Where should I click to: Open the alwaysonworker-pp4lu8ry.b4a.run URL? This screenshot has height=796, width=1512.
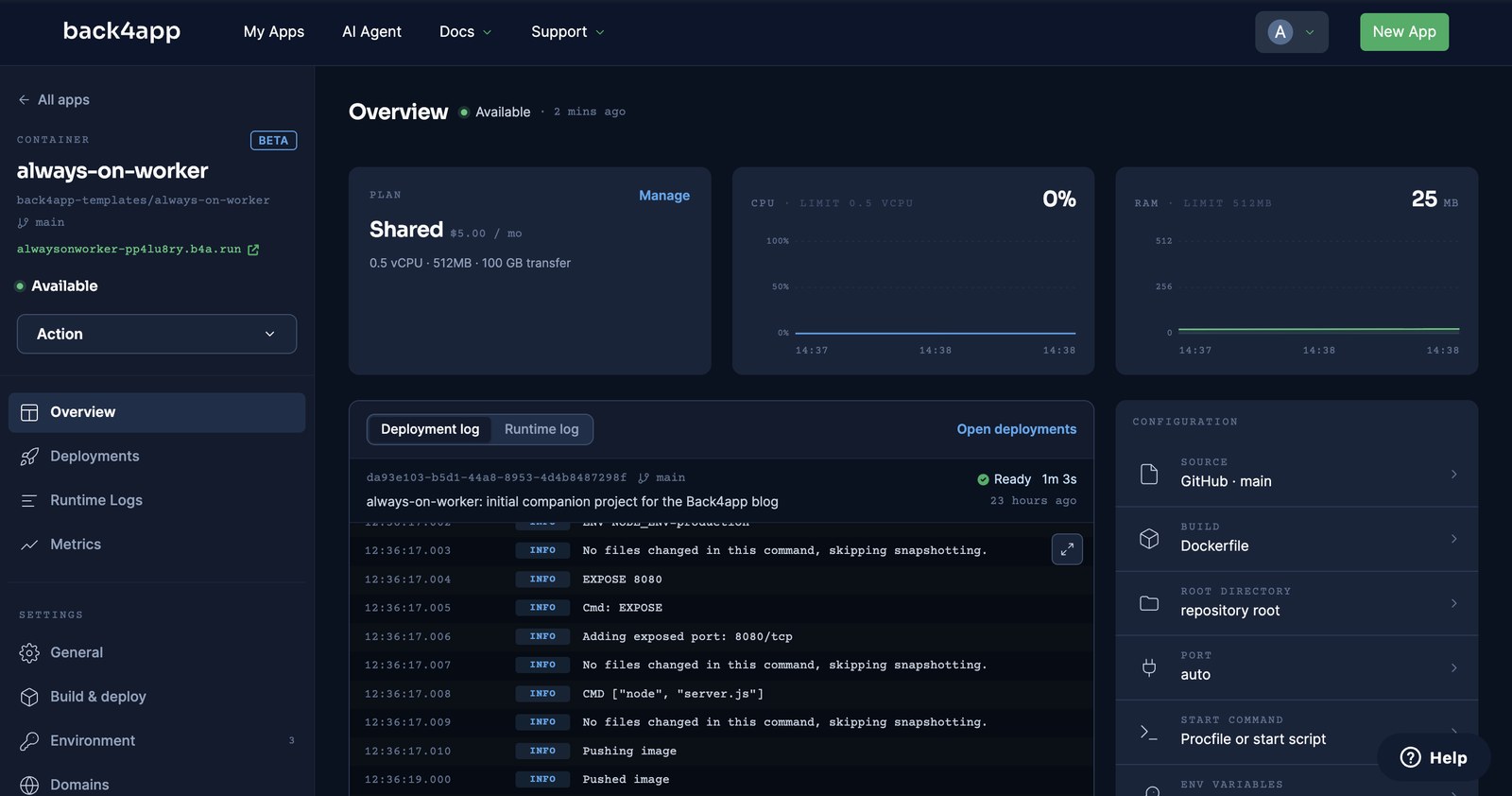click(129, 250)
